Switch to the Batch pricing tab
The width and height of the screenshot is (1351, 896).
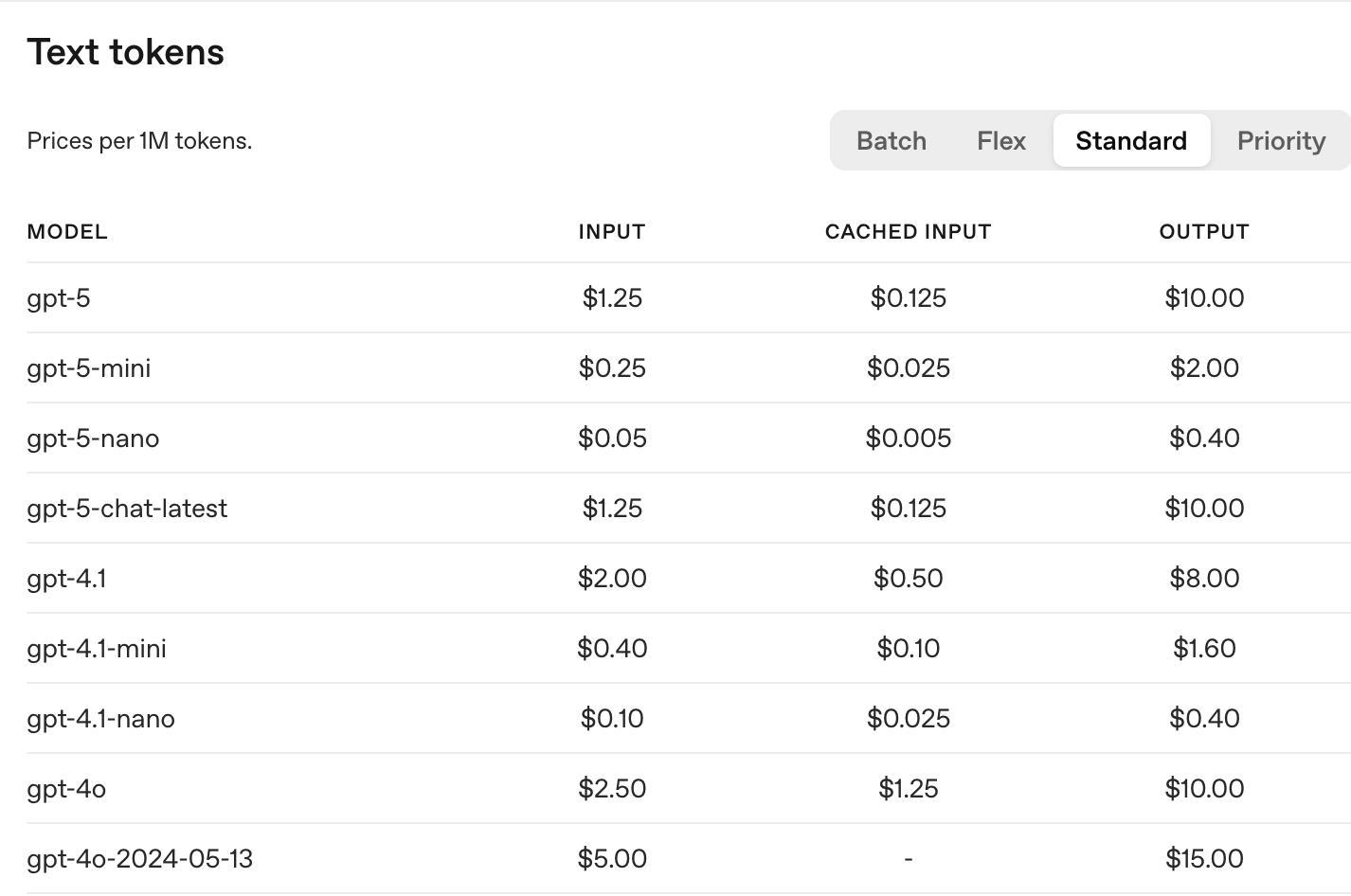coord(891,140)
